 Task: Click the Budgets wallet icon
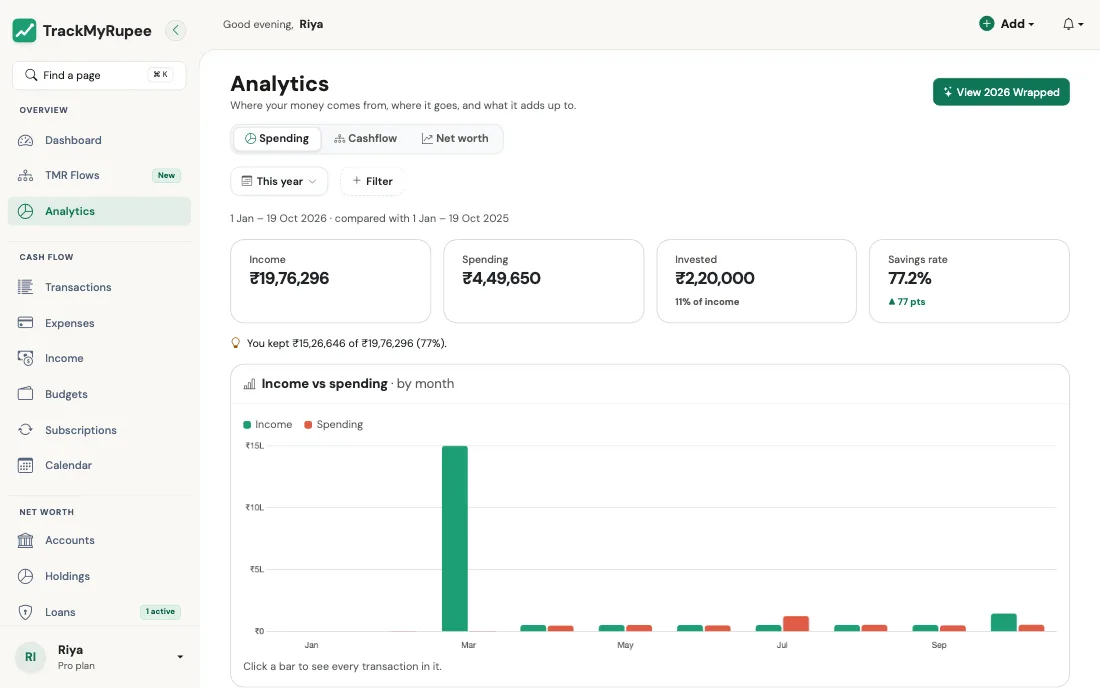(25, 393)
